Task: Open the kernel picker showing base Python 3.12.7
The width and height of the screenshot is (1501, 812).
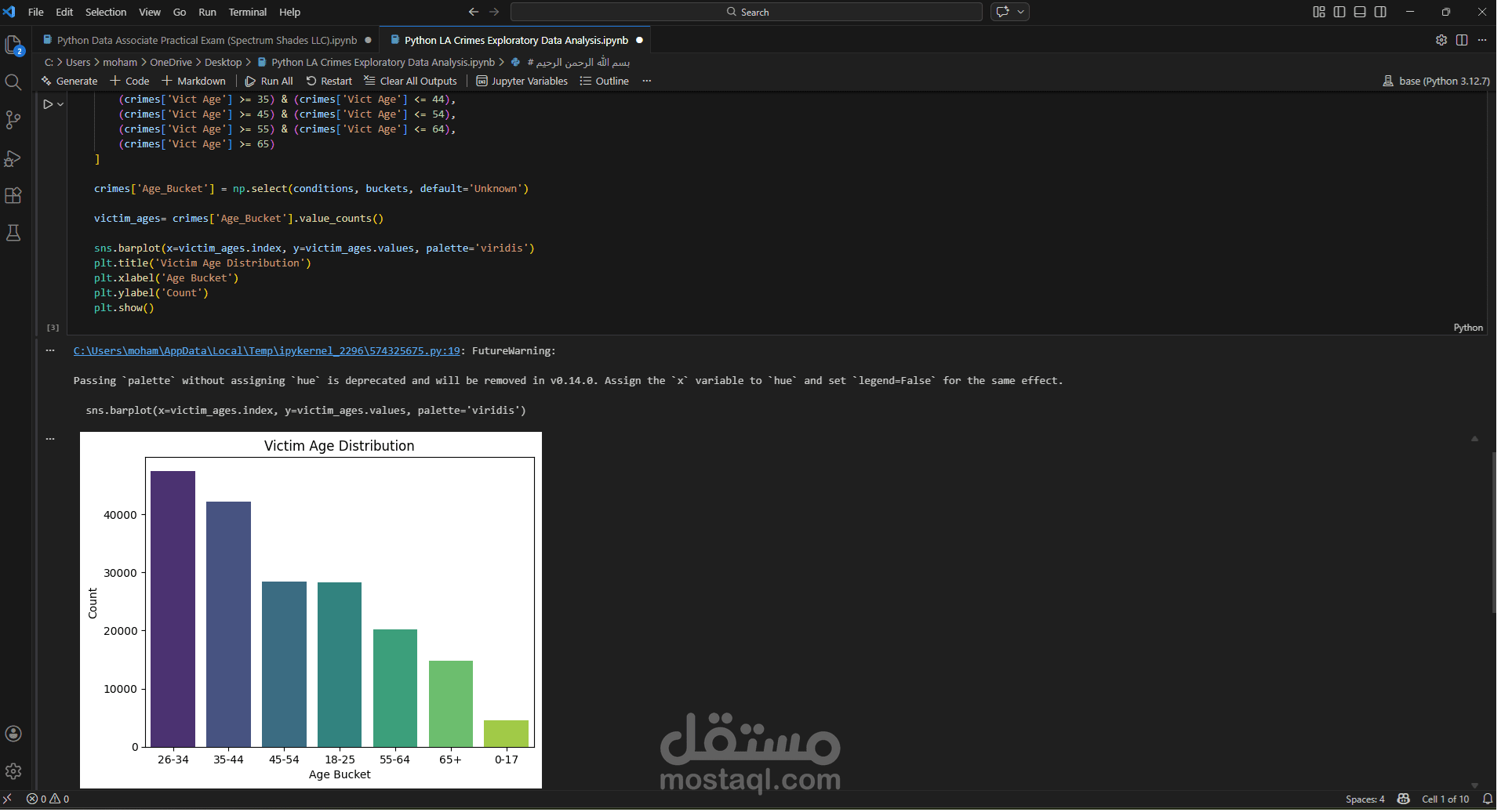Action: click(x=1436, y=81)
